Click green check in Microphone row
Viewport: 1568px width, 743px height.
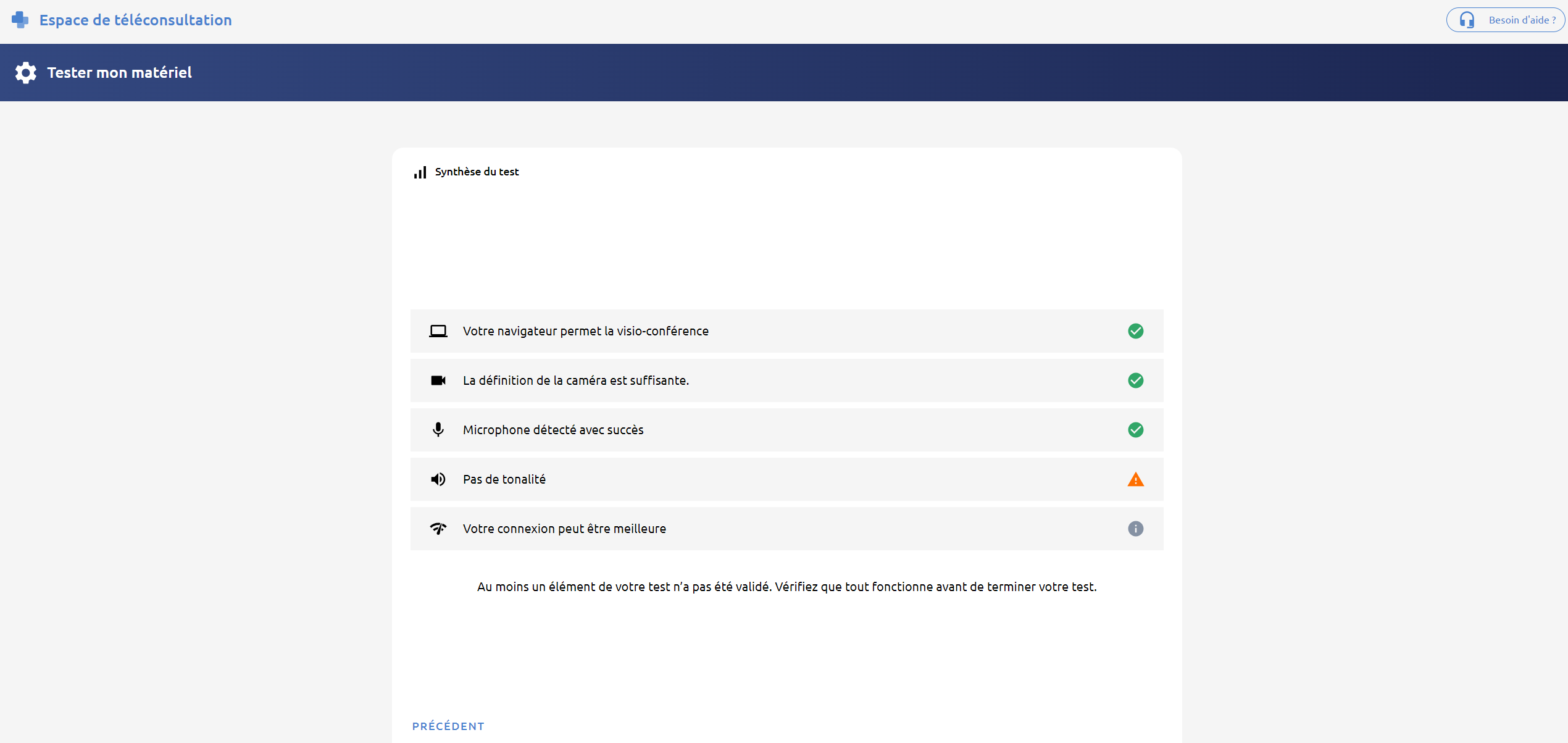pos(1136,430)
